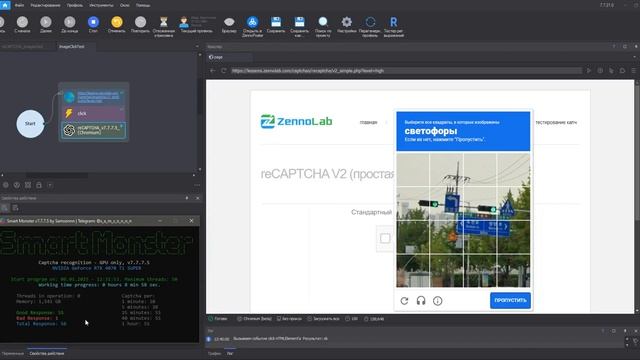Click the project tabs dropdown arrow
The image size is (640, 360).
pos(197,47)
